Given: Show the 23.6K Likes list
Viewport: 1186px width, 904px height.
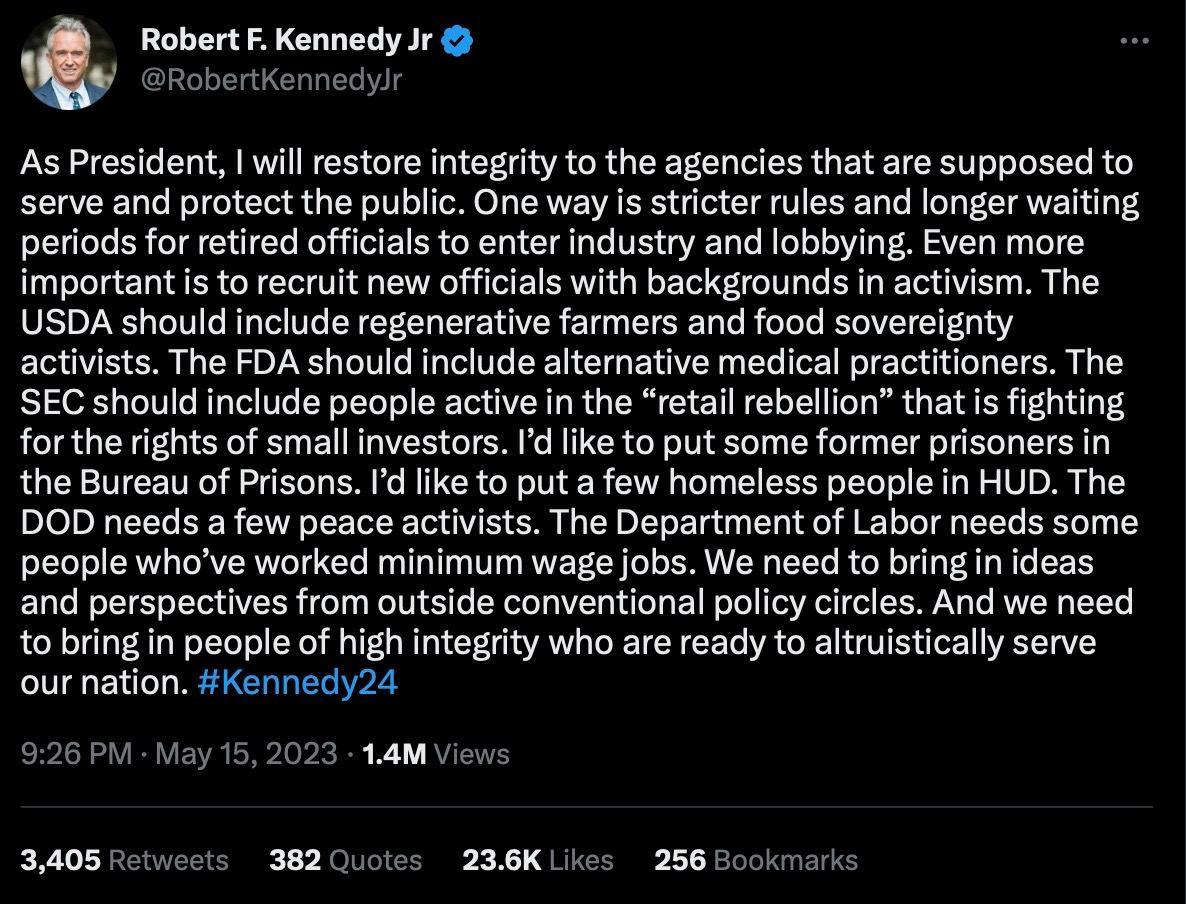Looking at the screenshot, I should tap(538, 860).
